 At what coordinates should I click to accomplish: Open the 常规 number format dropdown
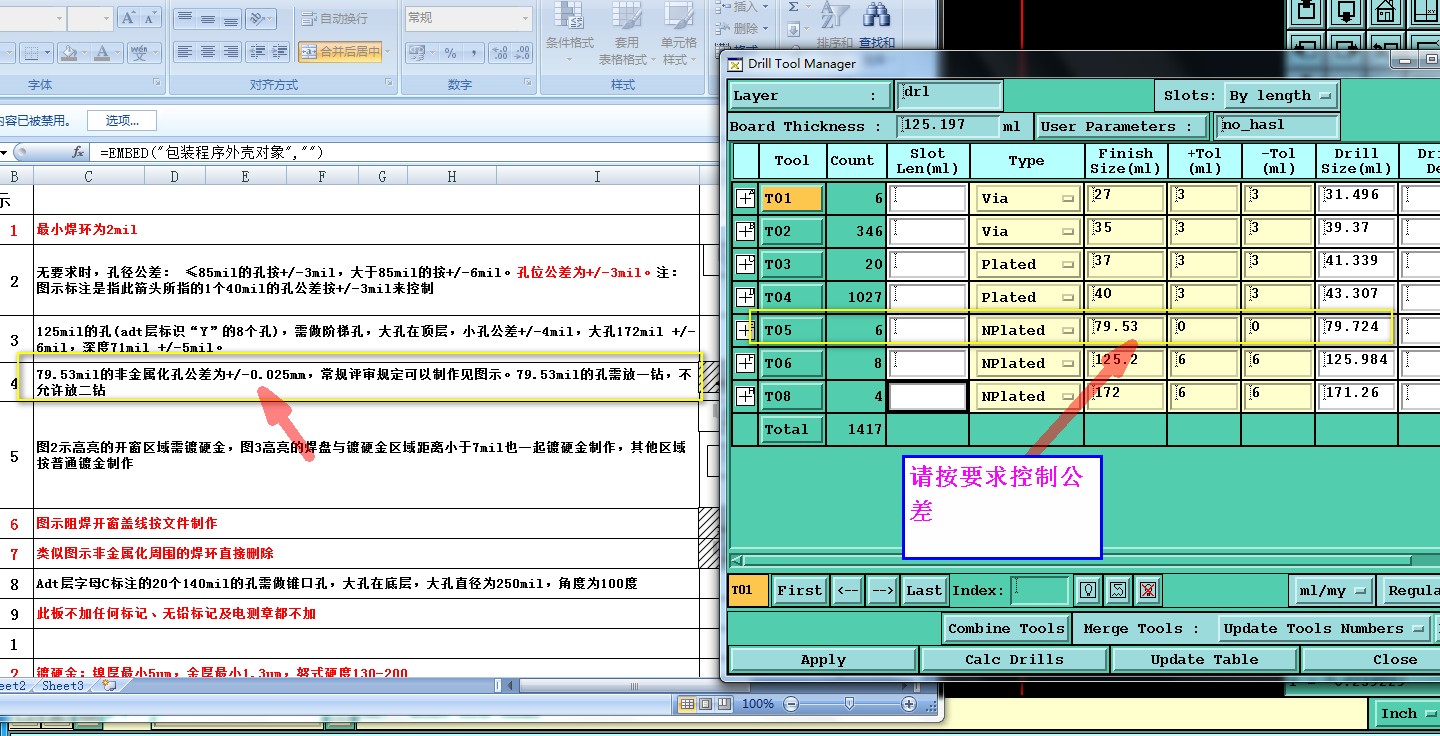[x=526, y=18]
